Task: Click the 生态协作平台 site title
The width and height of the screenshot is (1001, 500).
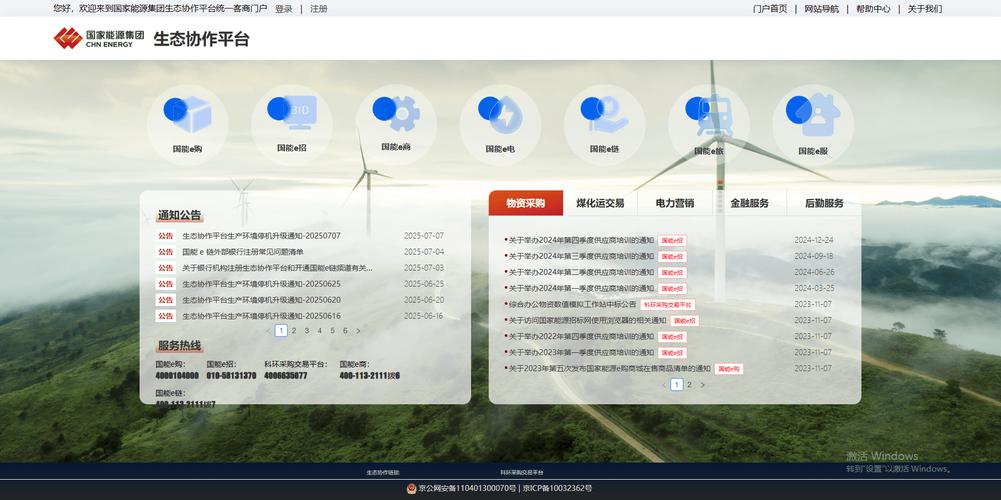Action: pos(201,39)
